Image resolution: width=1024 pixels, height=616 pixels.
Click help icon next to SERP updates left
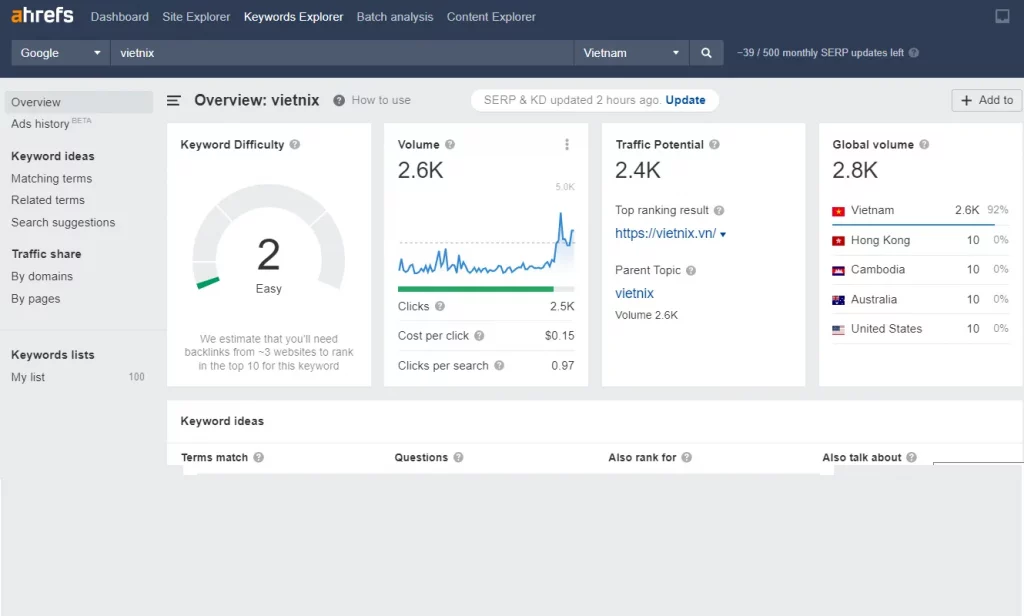click(914, 53)
